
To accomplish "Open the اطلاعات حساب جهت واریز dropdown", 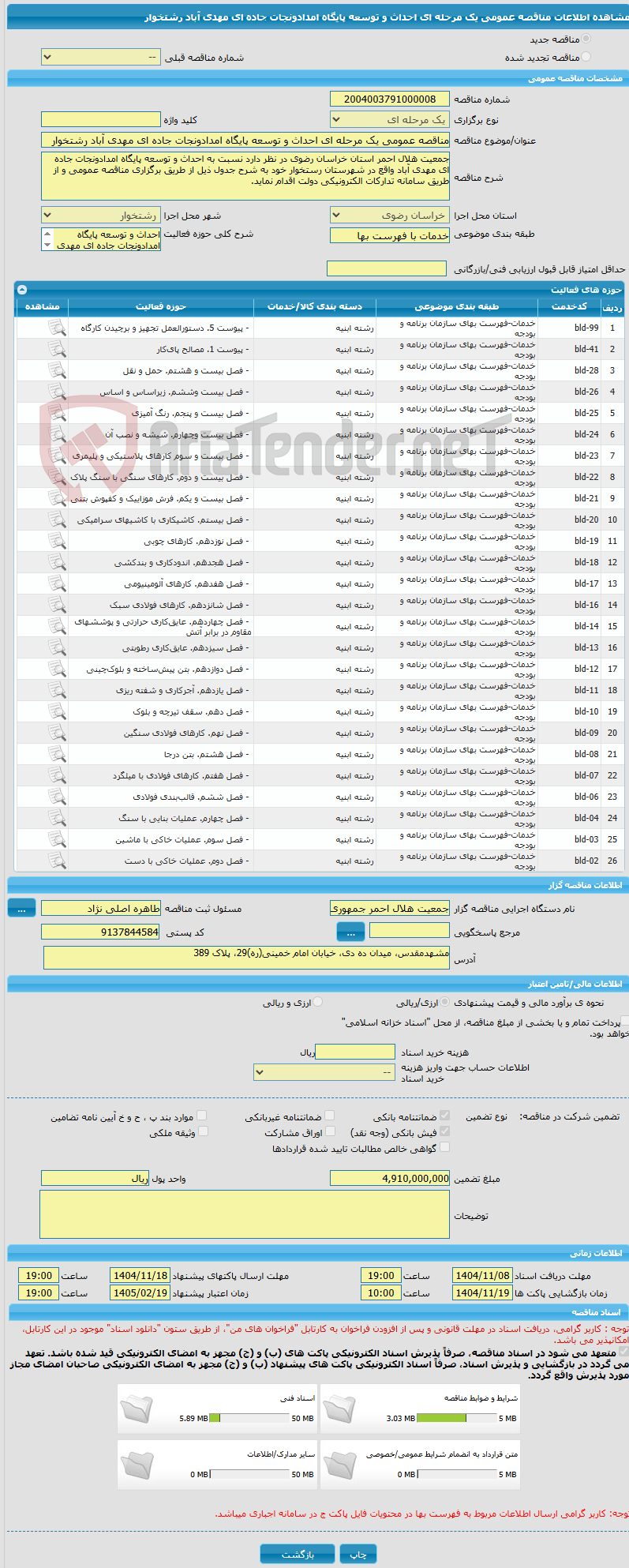I will coord(324,1072).
